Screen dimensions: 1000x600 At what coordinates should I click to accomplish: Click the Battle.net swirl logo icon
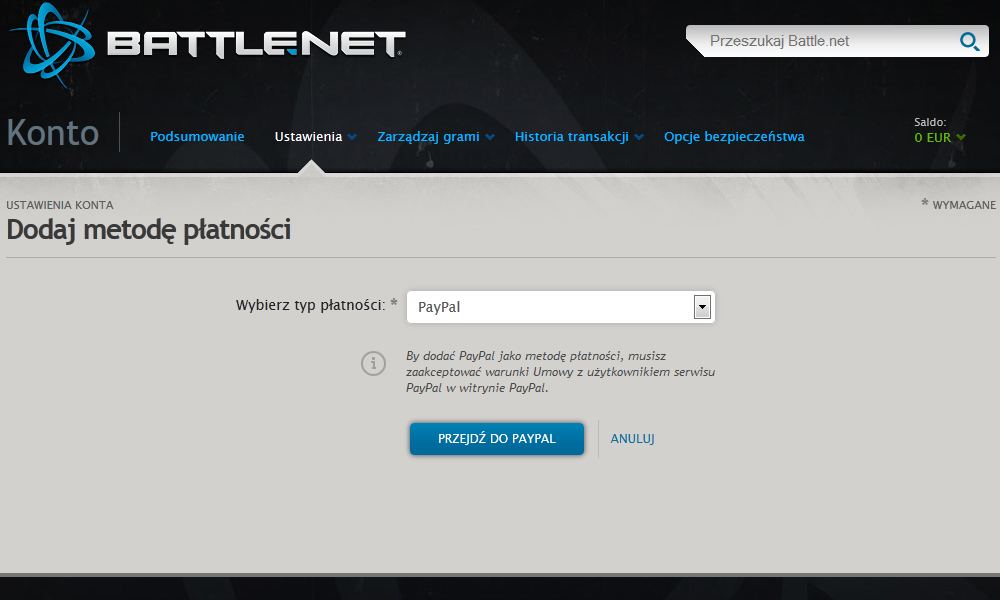pos(50,40)
